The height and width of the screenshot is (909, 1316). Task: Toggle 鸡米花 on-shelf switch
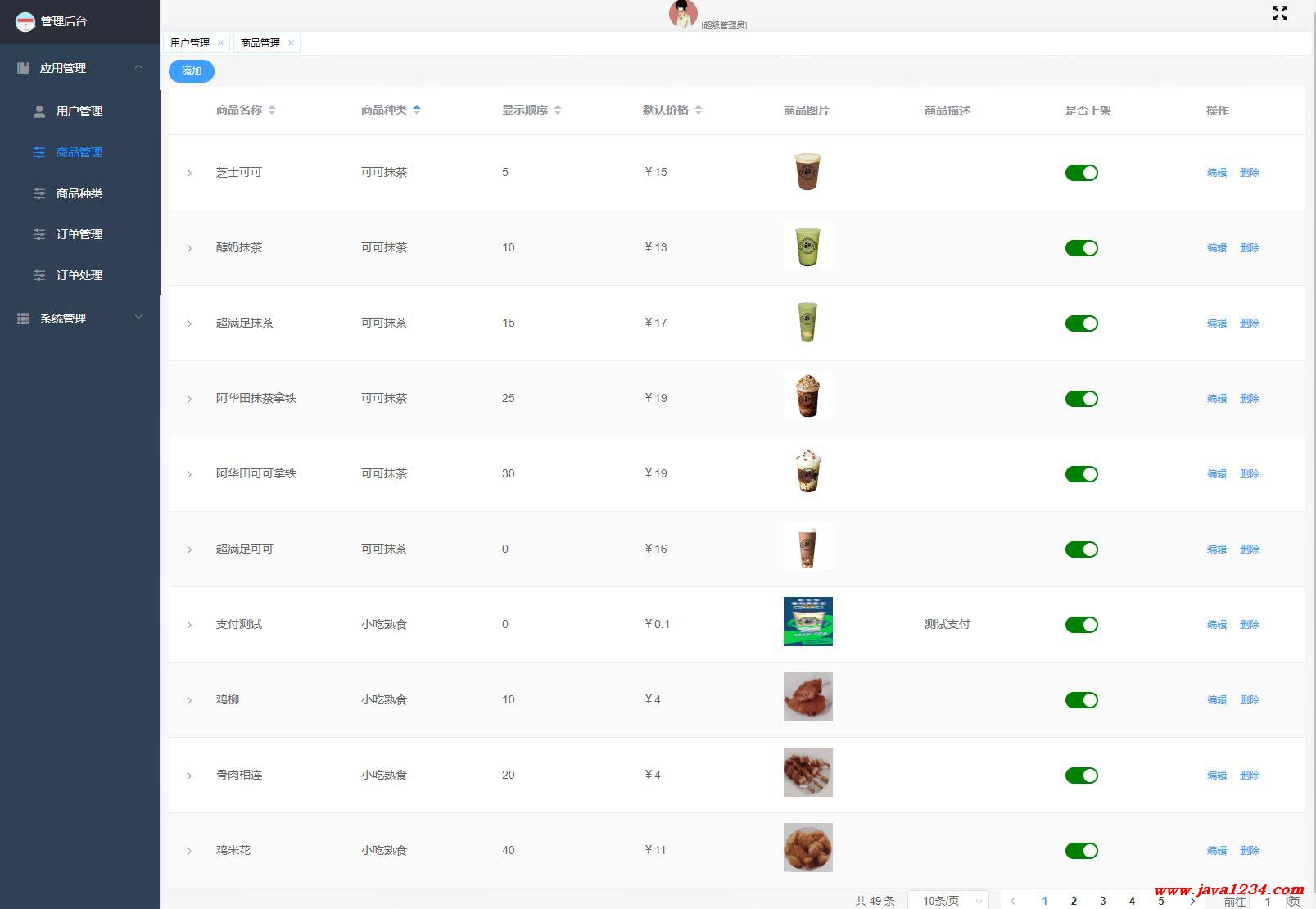[x=1081, y=851]
